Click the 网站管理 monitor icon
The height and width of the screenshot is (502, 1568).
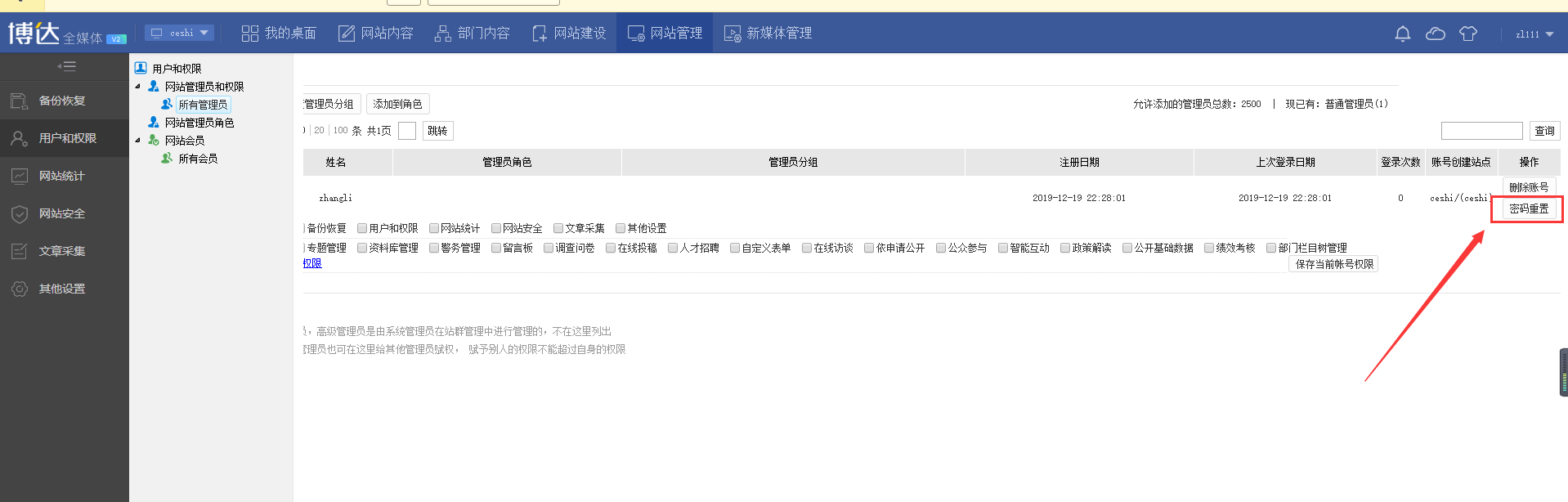[x=636, y=34]
